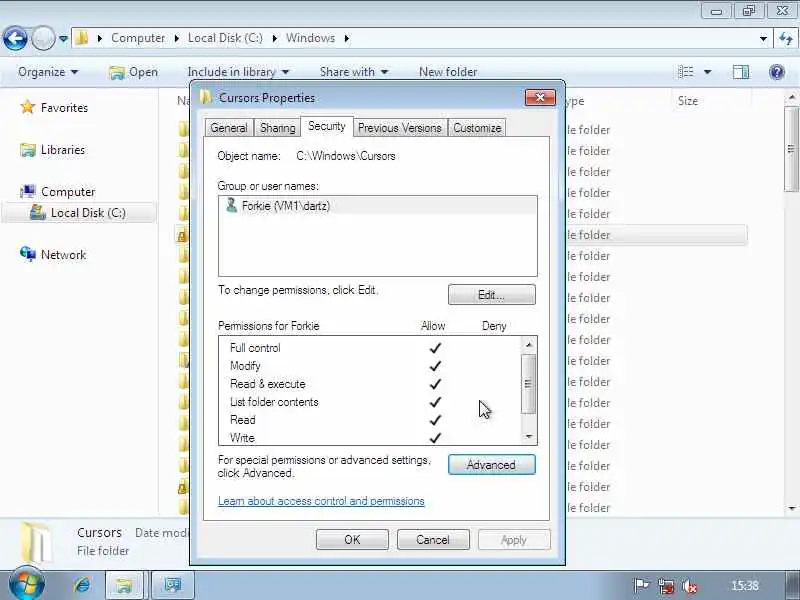Select Windows in the address breadcrumb
This screenshot has height=600, width=800.
click(310, 38)
